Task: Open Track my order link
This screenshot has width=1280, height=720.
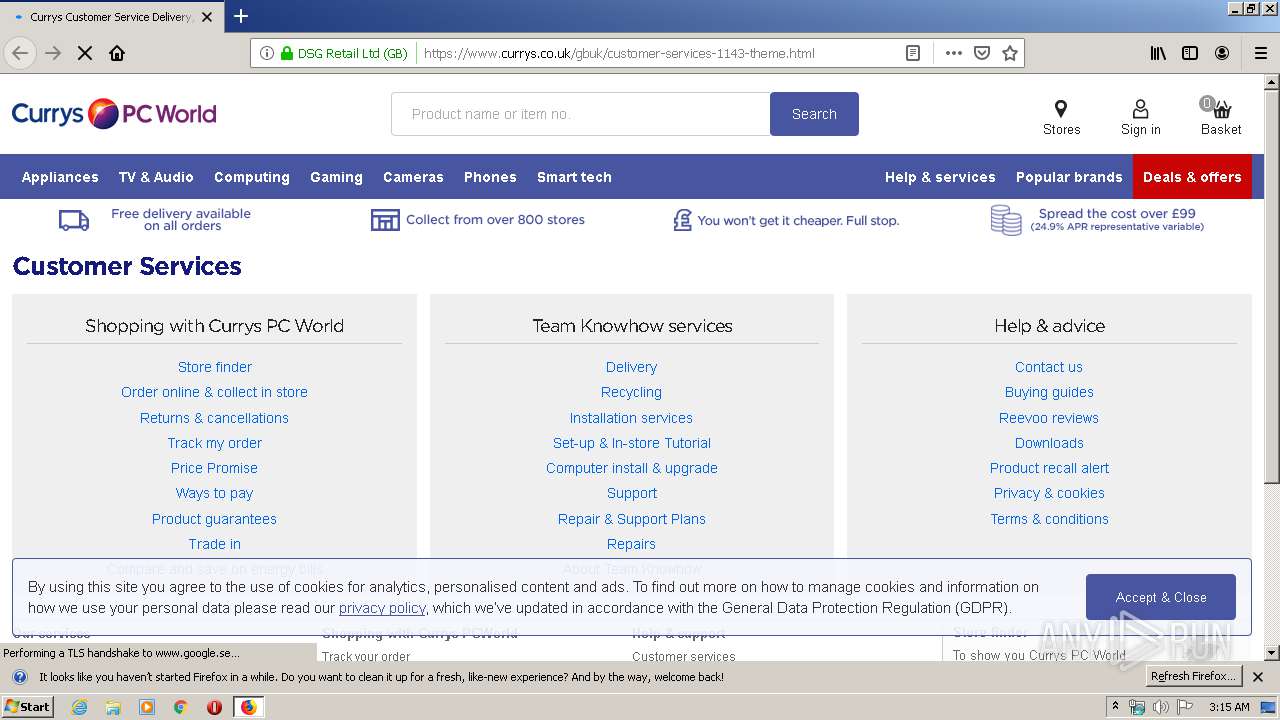Action: tap(215, 443)
